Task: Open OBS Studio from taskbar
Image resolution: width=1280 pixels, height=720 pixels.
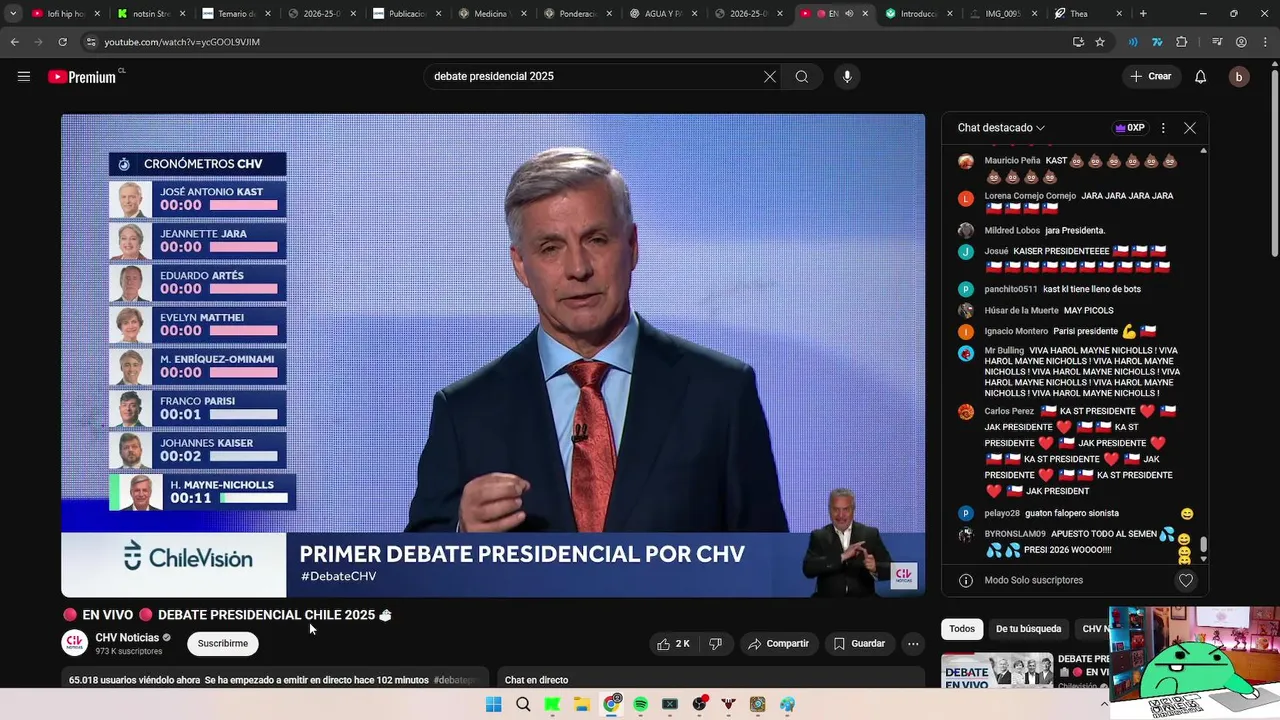Action: tap(699, 704)
